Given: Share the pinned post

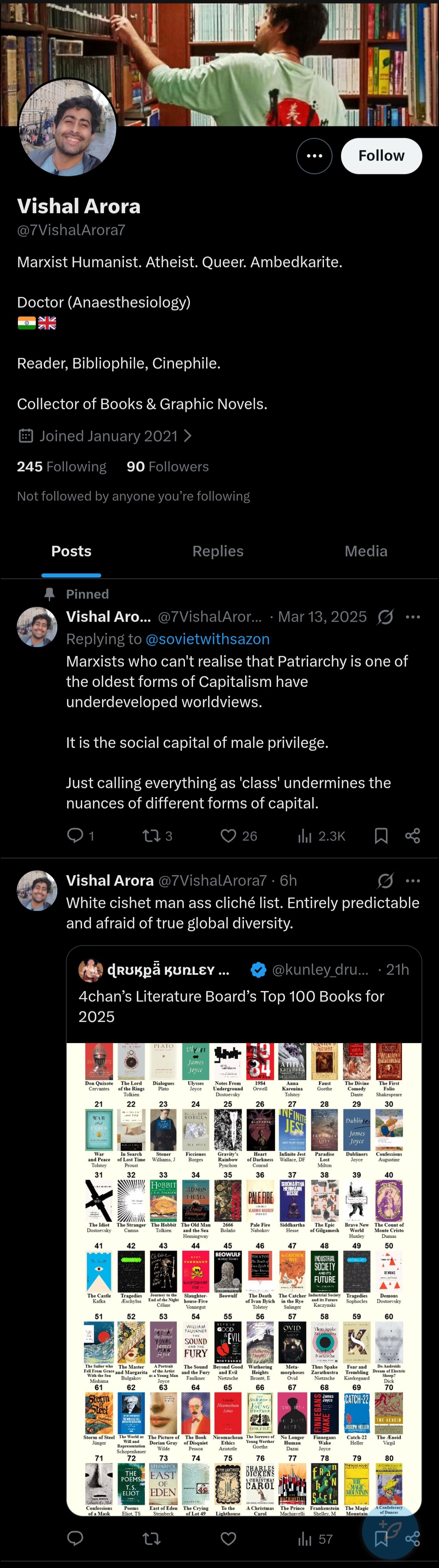Looking at the screenshot, I should coord(412,835).
